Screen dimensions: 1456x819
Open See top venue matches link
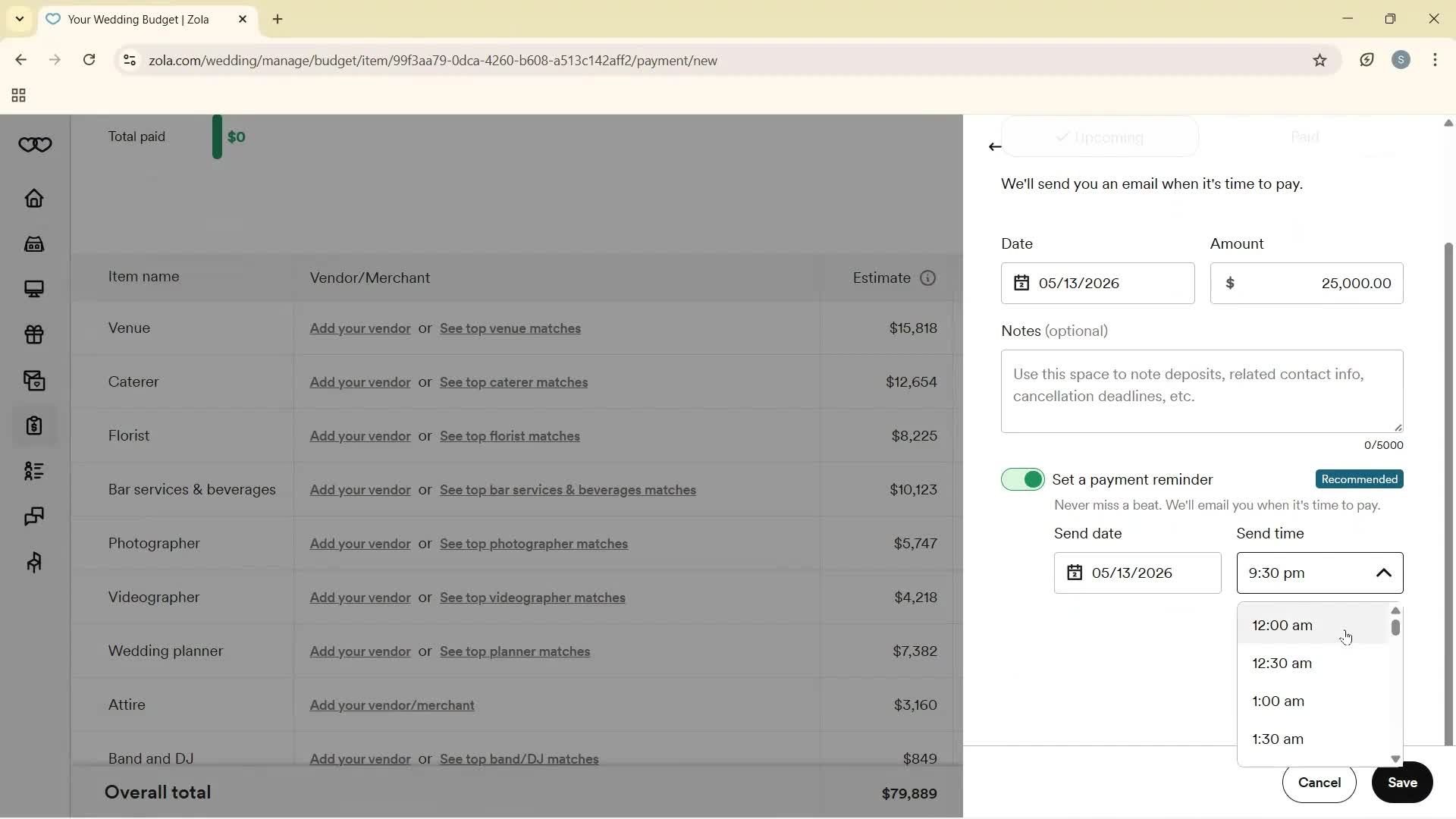pos(509,328)
